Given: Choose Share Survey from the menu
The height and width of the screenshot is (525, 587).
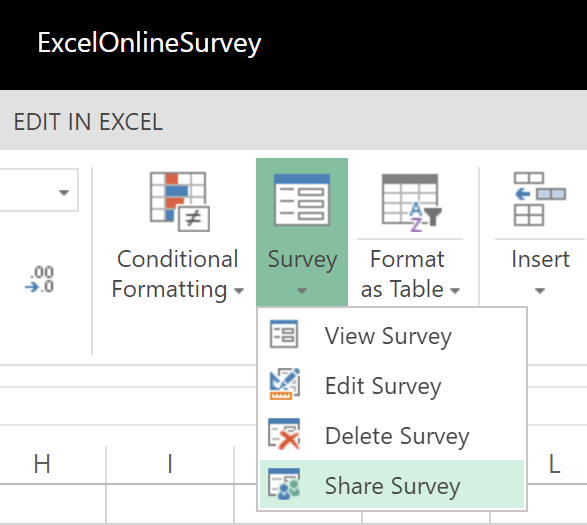Looking at the screenshot, I should coord(392,485).
